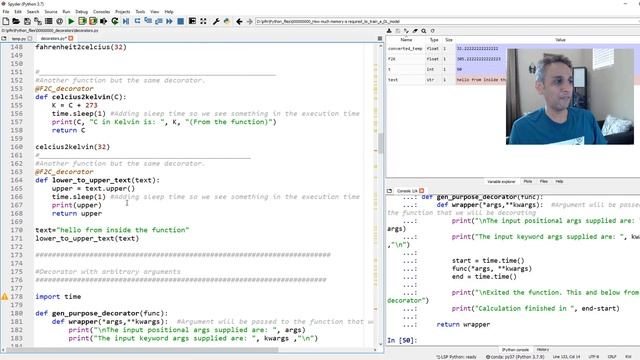Image resolution: width=640 pixels, height=360 pixels.
Task: Open the View menu
Action: (x=155, y=12)
